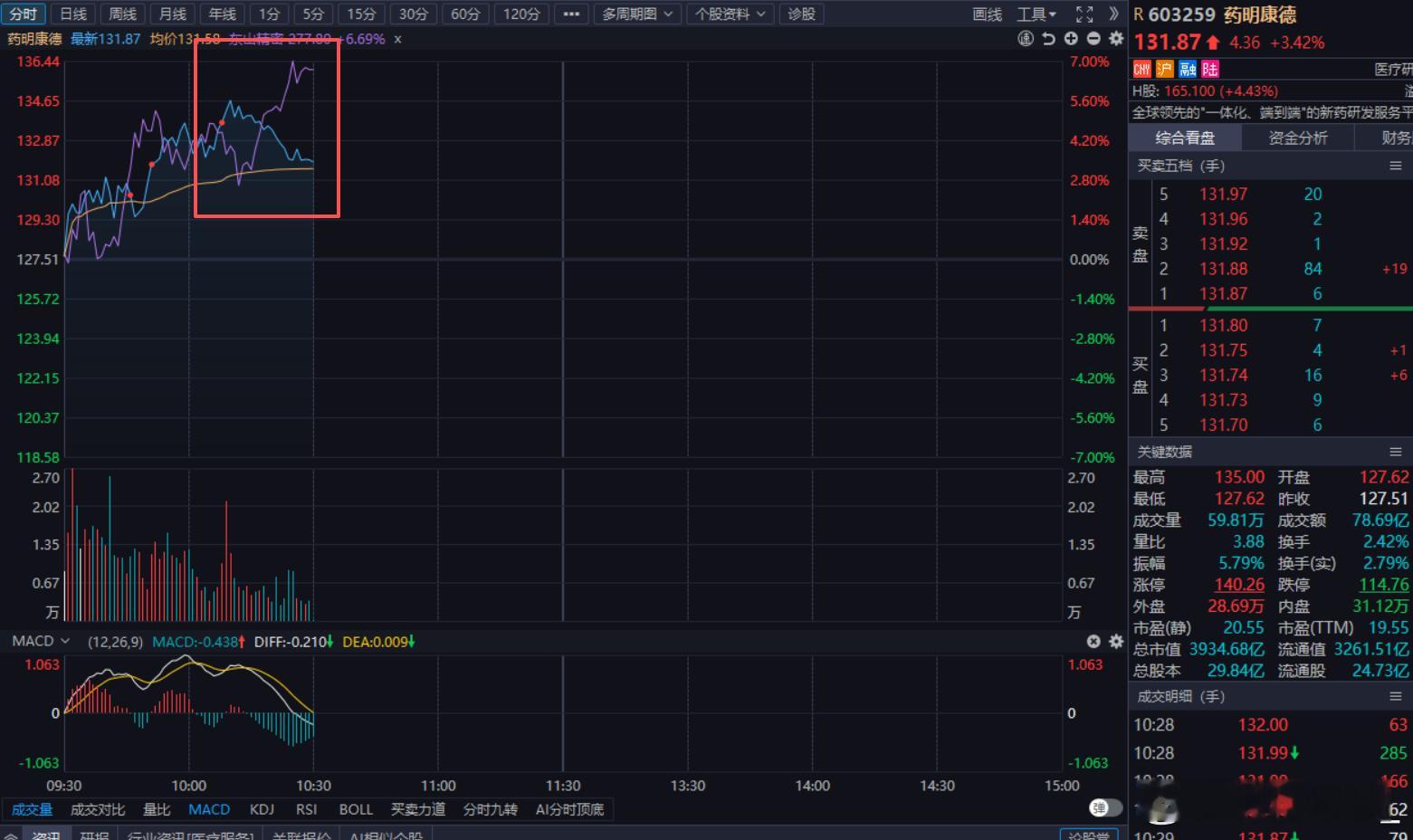This screenshot has width=1413, height=840.
Task: Click the H股 165.100 quote link
Action: (x=1221, y=91)
